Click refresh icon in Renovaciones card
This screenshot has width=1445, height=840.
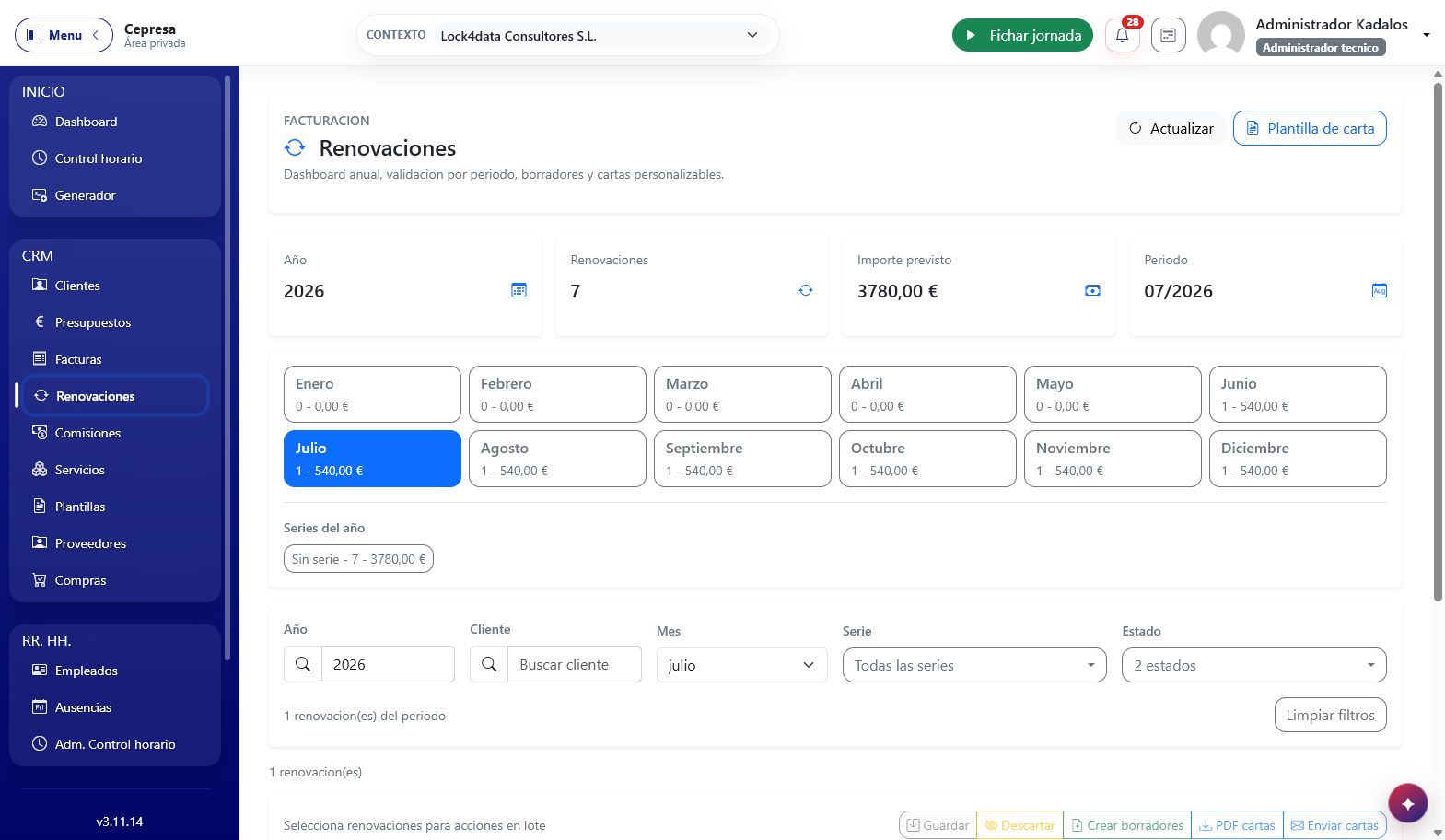pos(806,290)
